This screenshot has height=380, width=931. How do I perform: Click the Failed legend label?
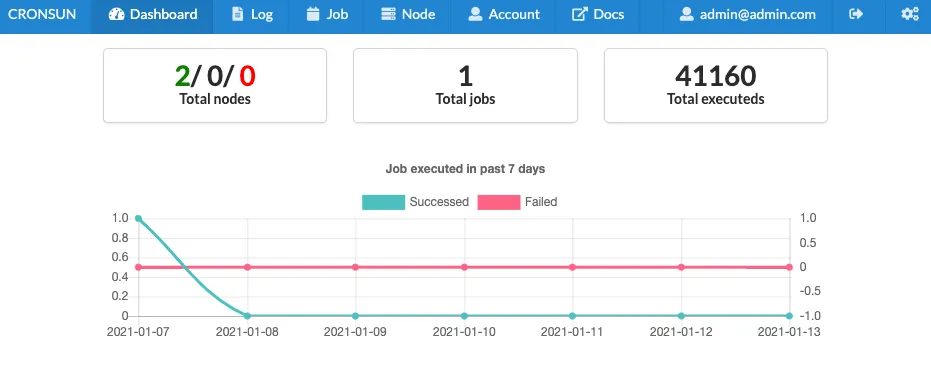[541, 202]
